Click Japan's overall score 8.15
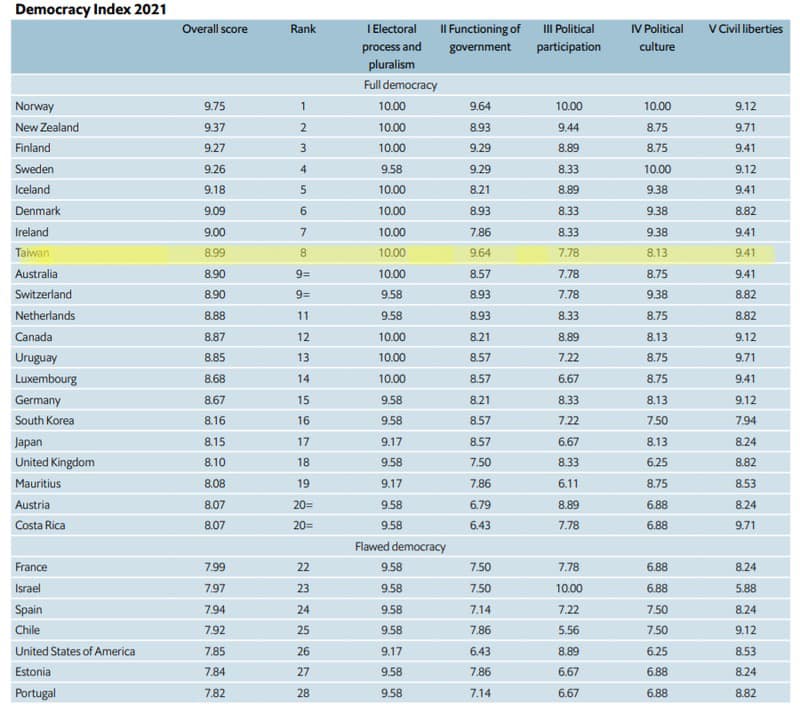 click(215, 442)
